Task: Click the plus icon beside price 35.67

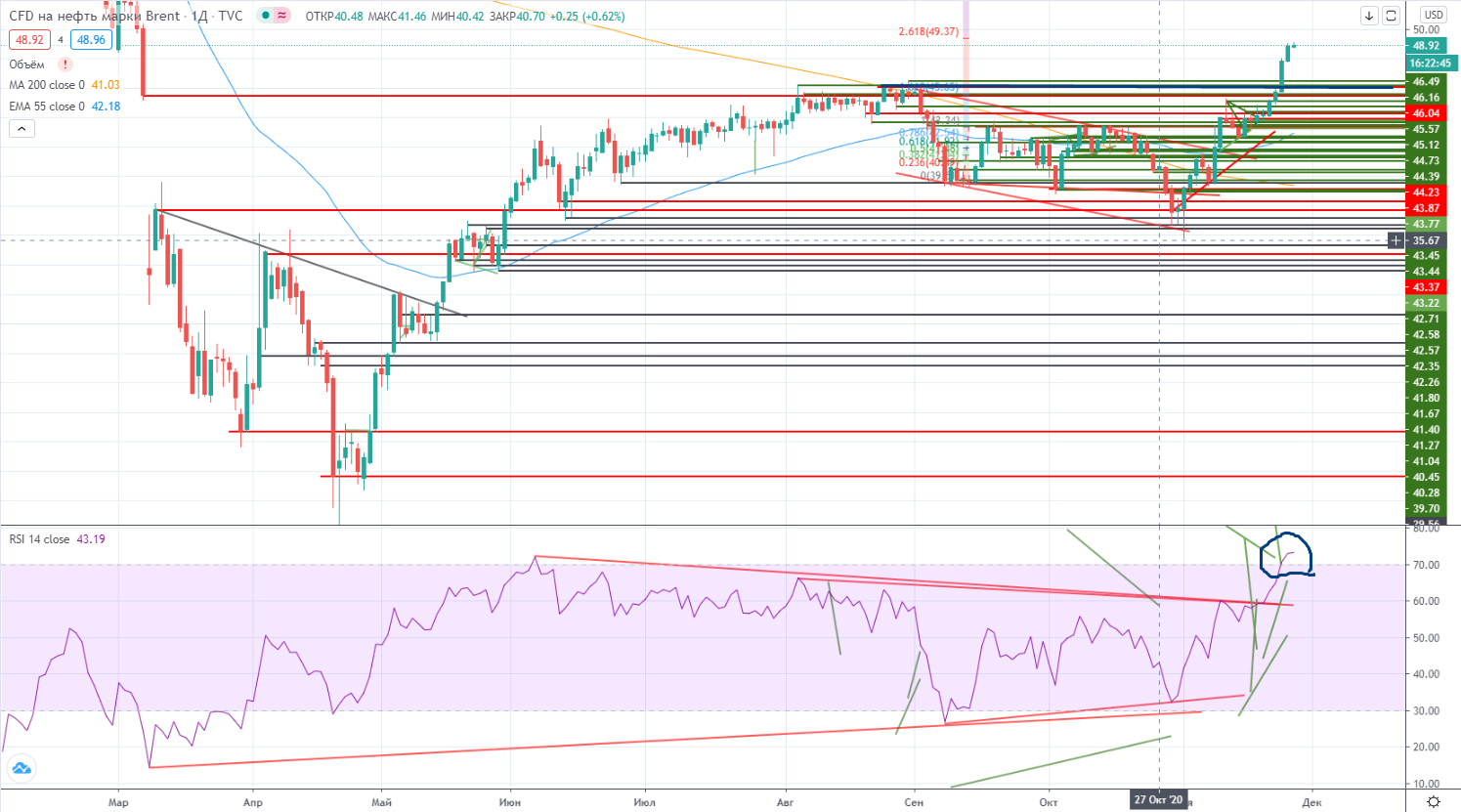Action: click(x=1396, y=240)
